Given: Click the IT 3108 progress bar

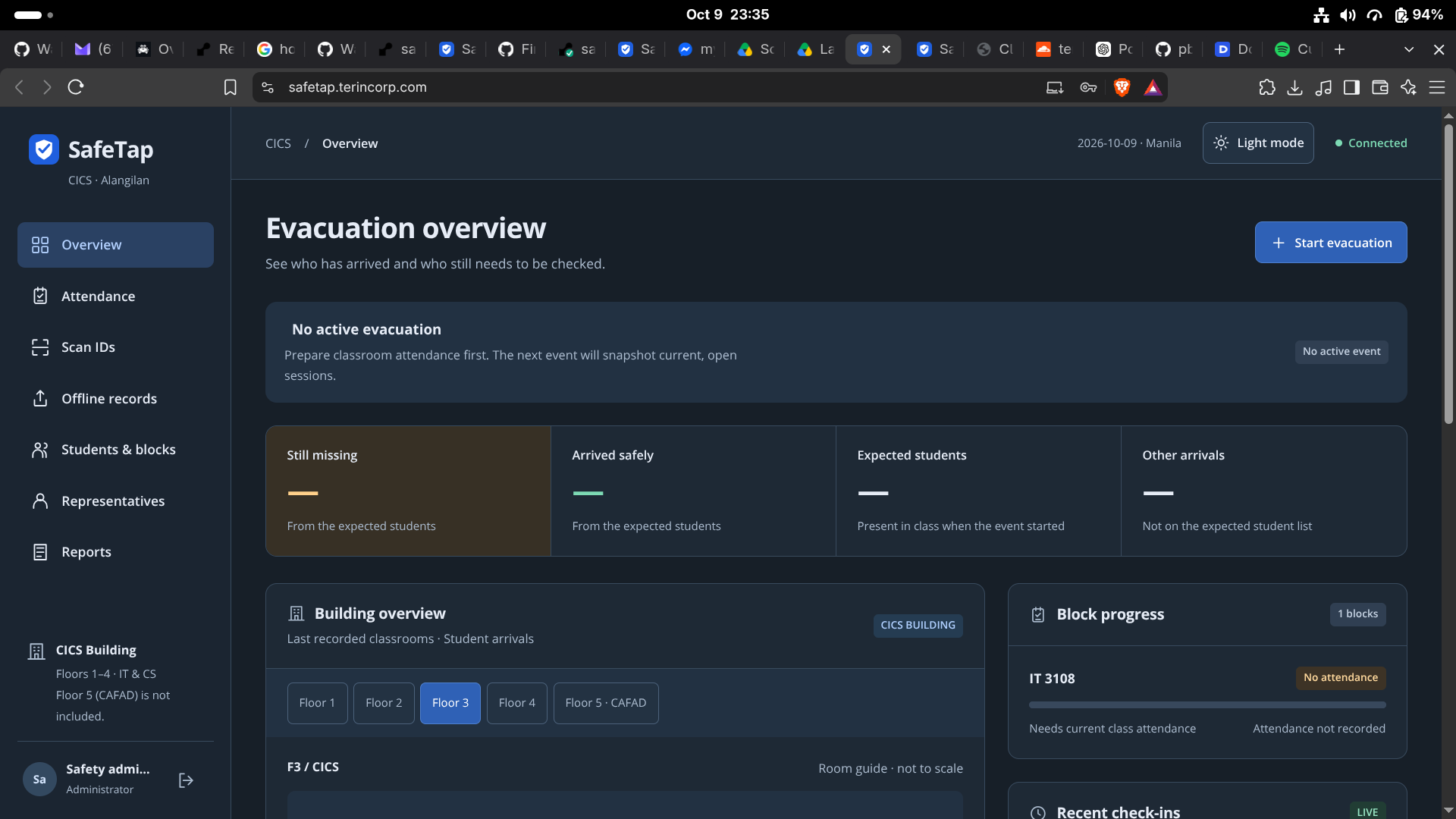Looking at the screenshot, I should coord(1207,704).
